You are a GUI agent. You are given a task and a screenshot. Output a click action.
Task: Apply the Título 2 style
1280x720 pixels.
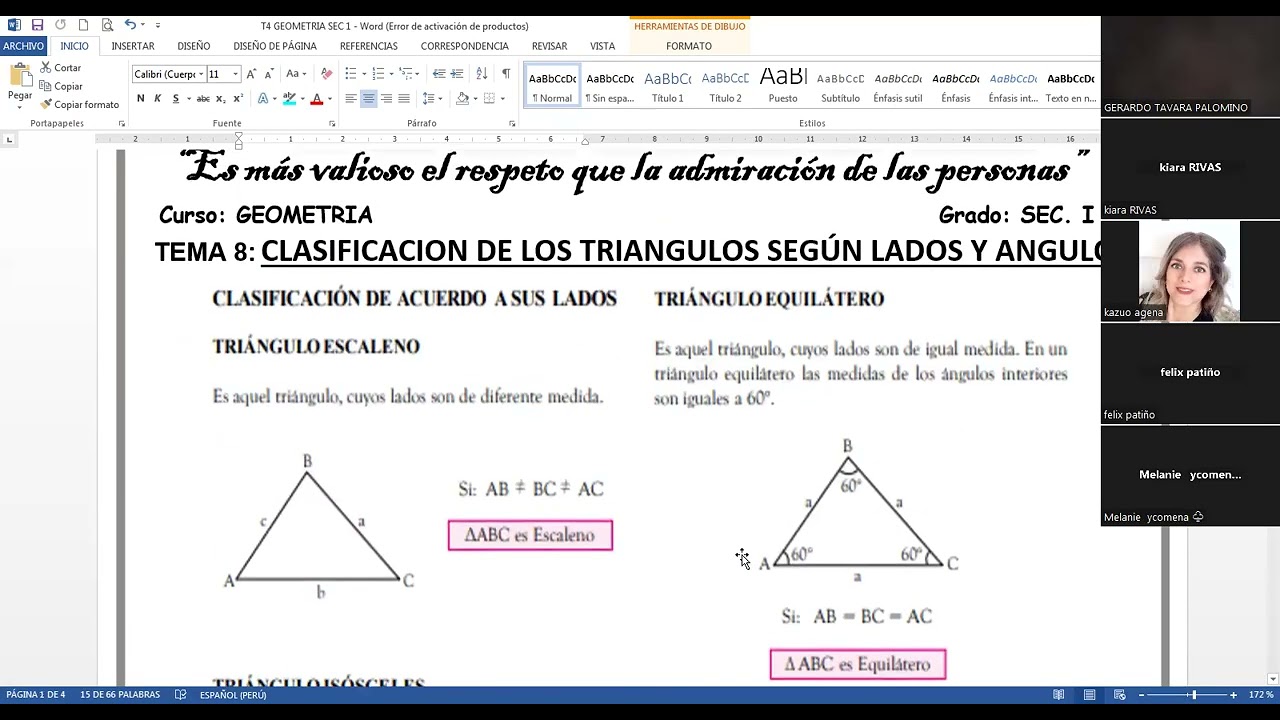click(726, 86)
